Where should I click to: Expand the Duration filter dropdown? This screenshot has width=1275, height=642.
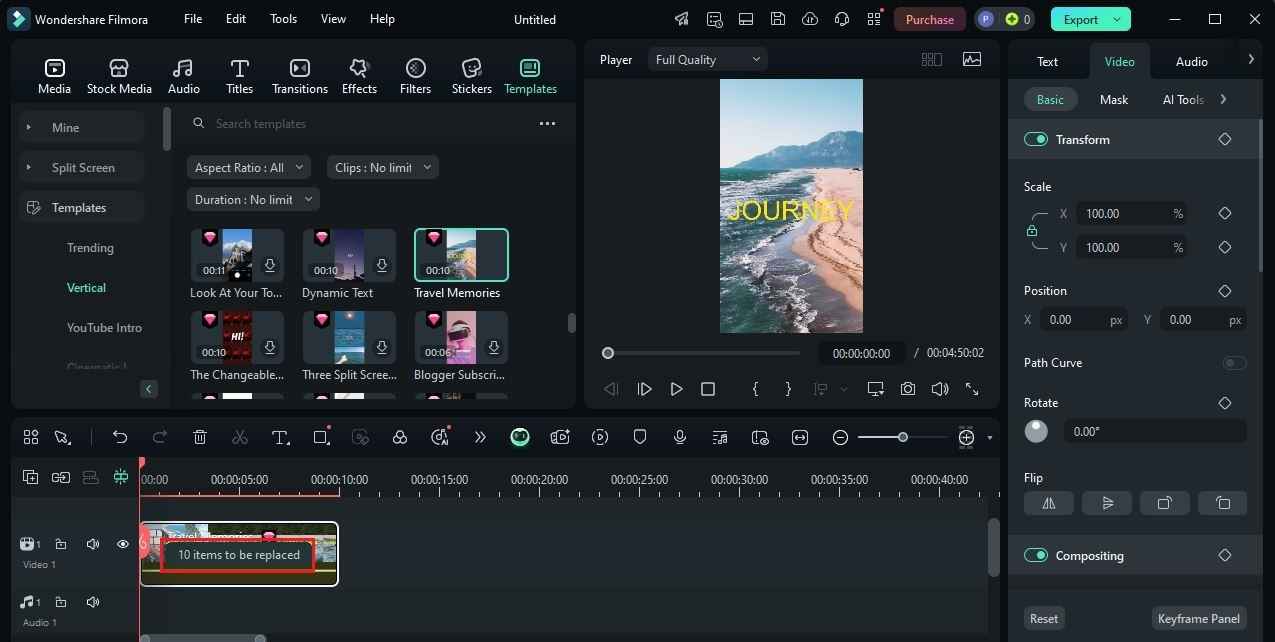click(253, 199)
